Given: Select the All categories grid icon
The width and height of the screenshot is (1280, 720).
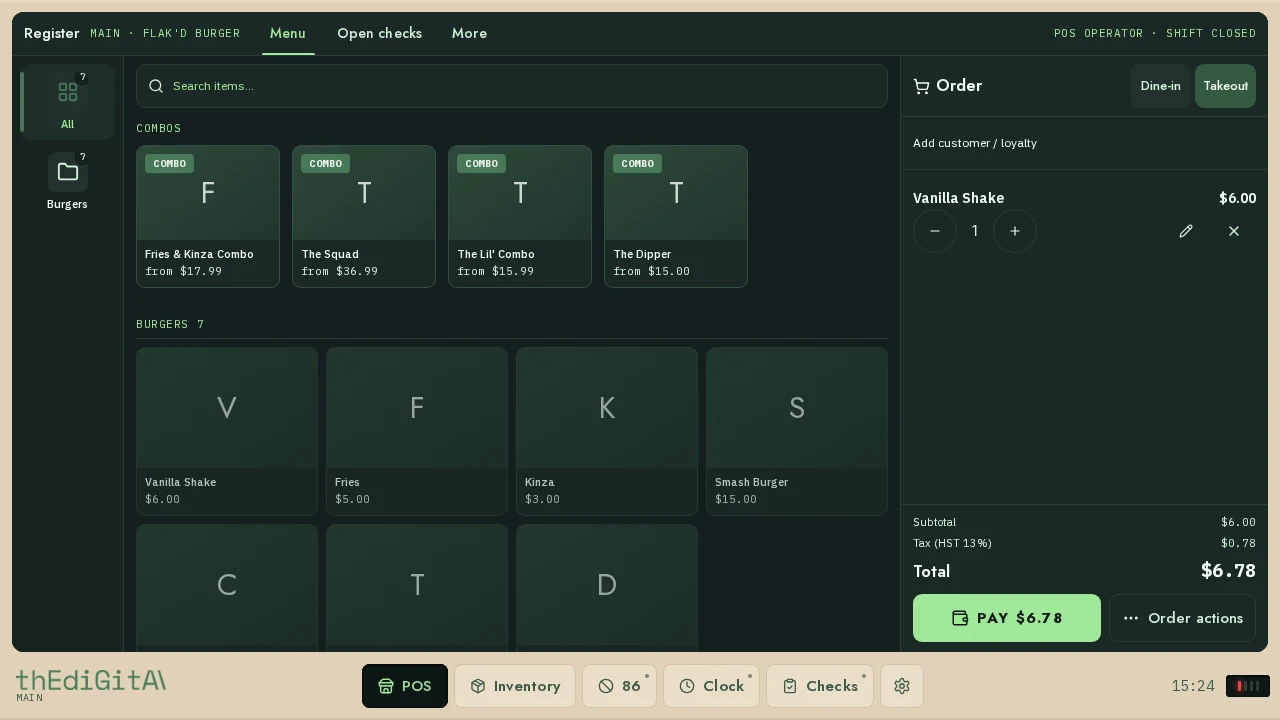Looking at the screenshot, I should pos(68,92).
